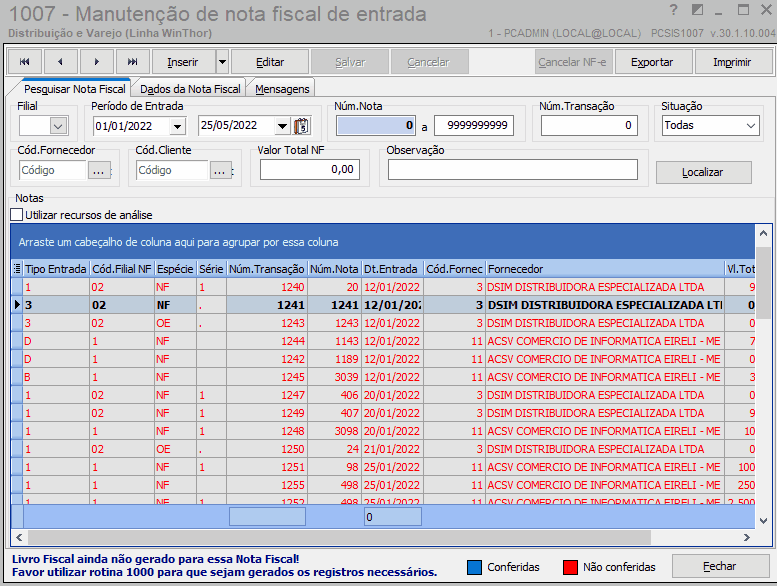The image size is (777, 586).
Task: Sort by Dt.Entrada column header
Action: point(392,269)
